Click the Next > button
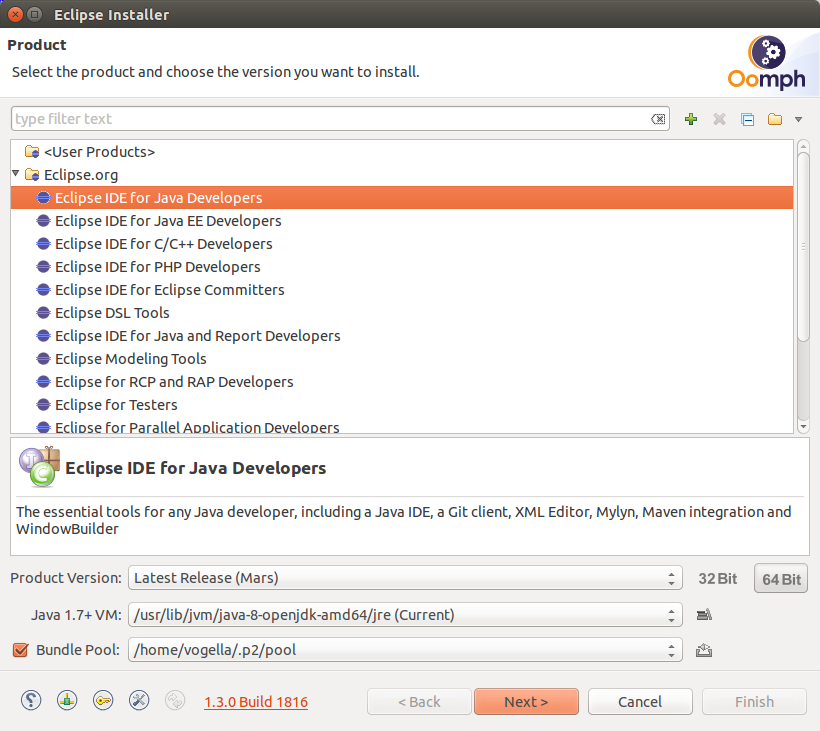The height and width of the screenshot is (731, 820). pyautogui.click(x=526, y=702)
